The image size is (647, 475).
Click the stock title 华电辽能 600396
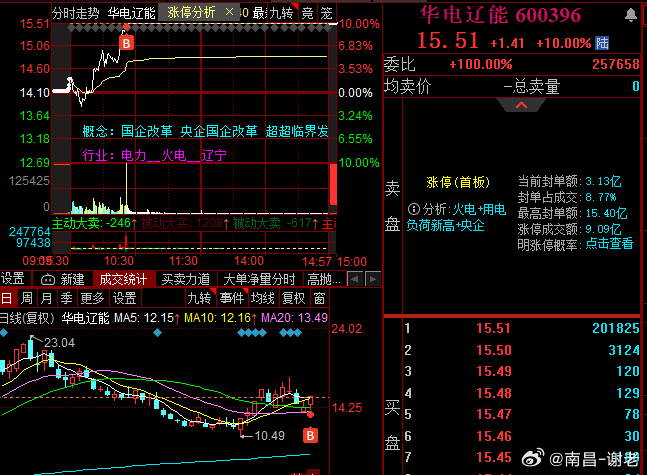(500, 15)
